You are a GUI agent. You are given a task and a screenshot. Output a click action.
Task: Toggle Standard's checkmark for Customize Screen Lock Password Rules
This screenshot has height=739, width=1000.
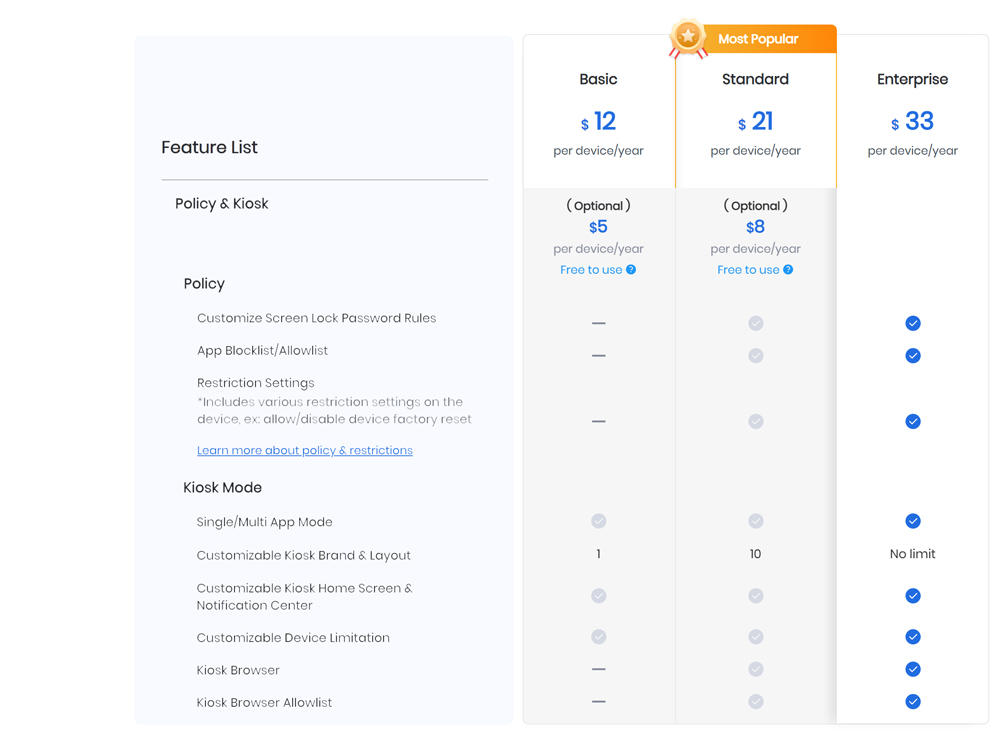[755, 323]
